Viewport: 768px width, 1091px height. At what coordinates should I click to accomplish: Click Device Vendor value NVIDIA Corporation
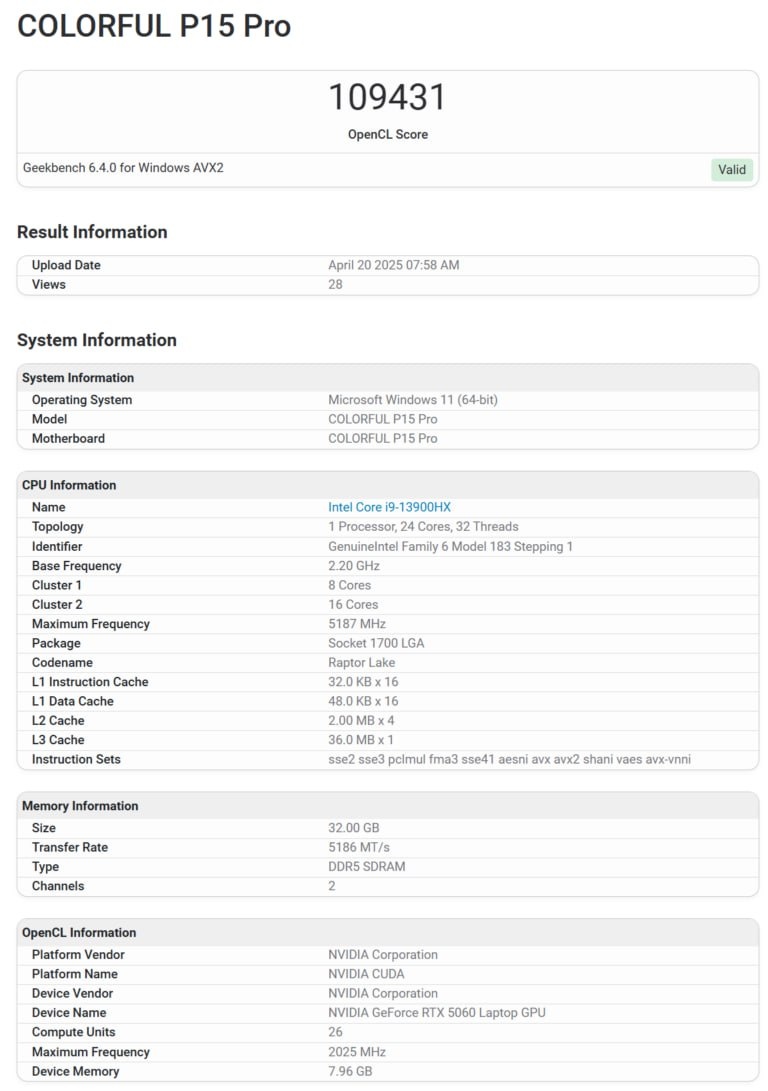(x=383, y=994)
